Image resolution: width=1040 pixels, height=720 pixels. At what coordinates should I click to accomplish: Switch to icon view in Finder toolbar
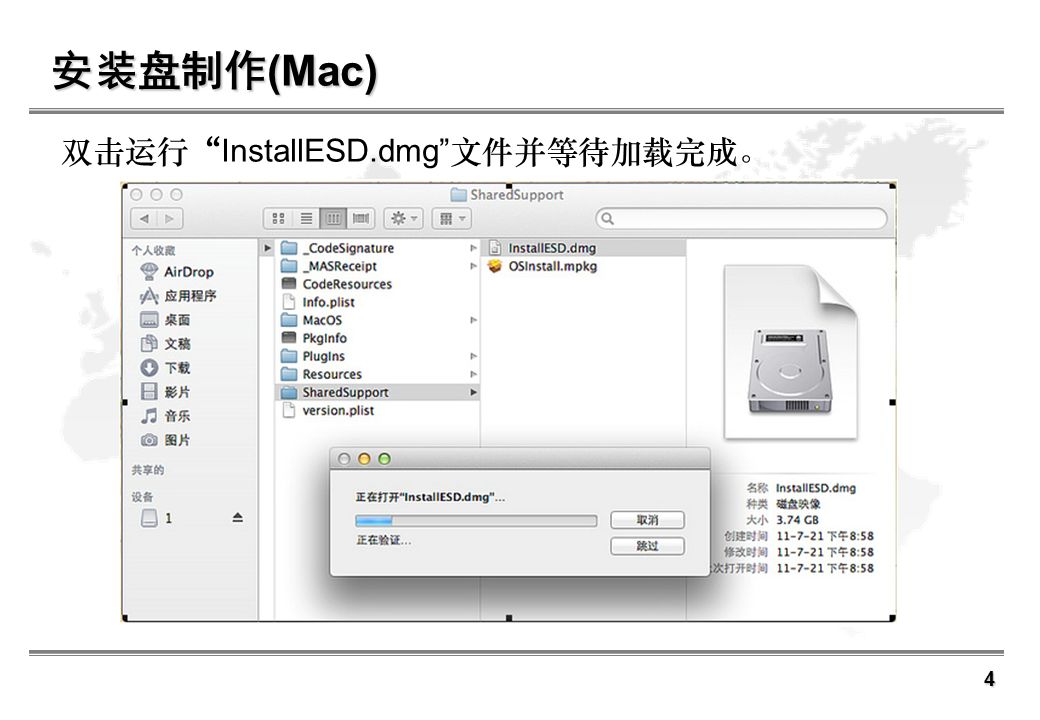(279, 218)
